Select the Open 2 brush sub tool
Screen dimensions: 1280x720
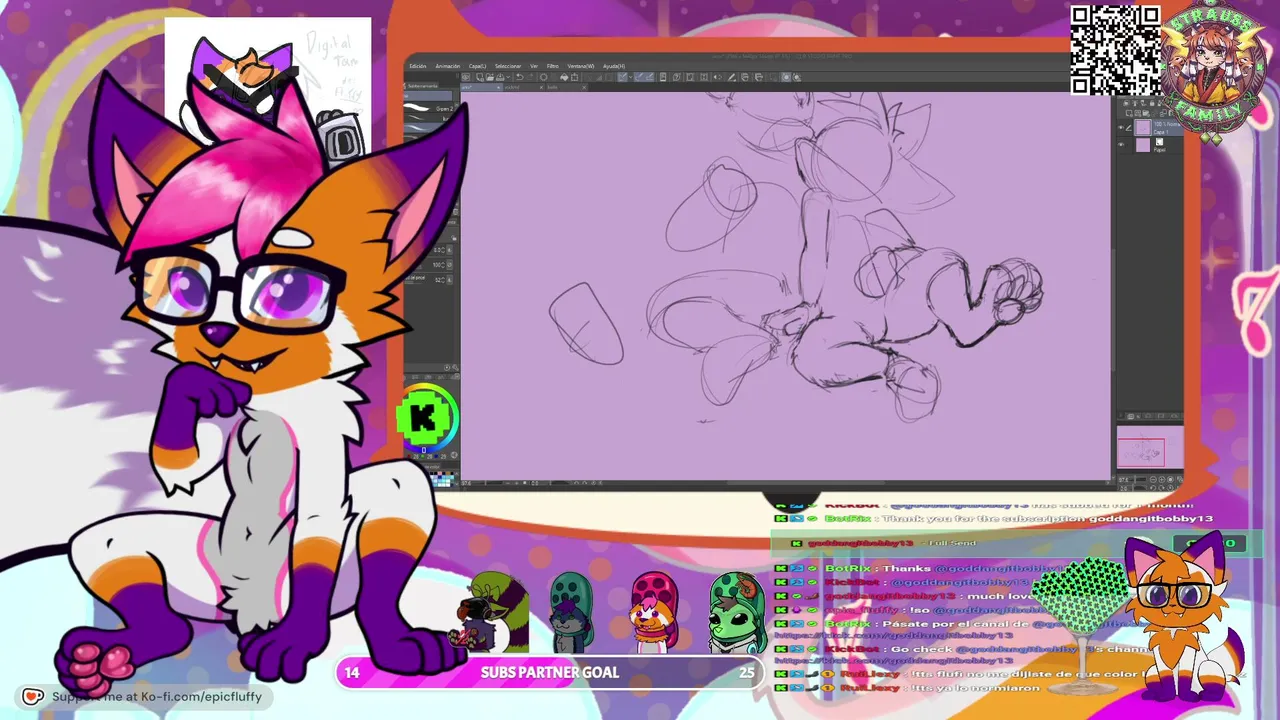[431, 107]
